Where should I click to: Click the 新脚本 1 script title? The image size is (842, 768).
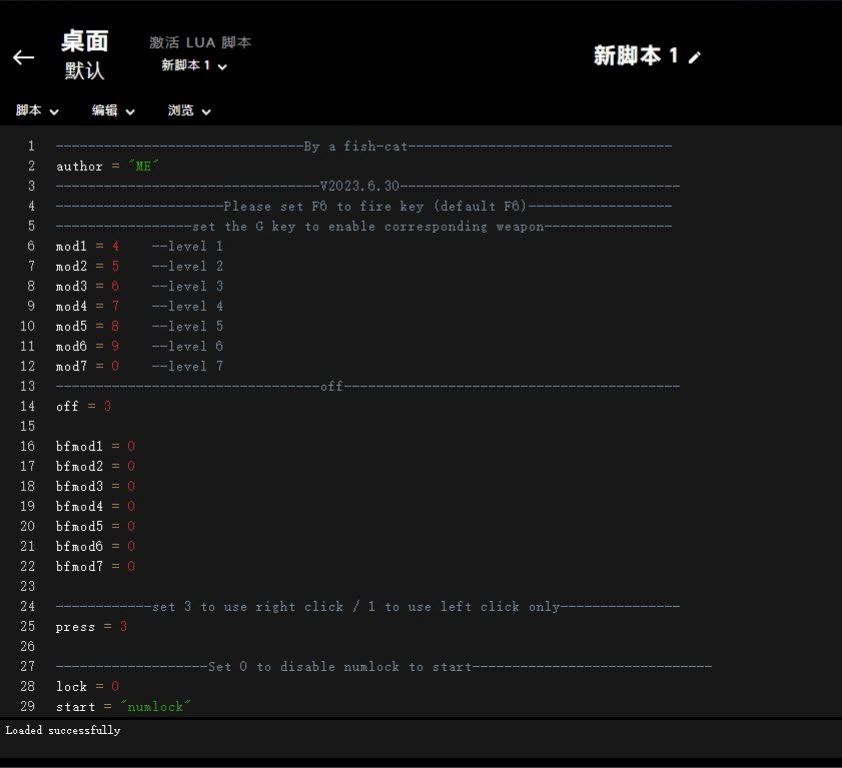click(635, 55)
